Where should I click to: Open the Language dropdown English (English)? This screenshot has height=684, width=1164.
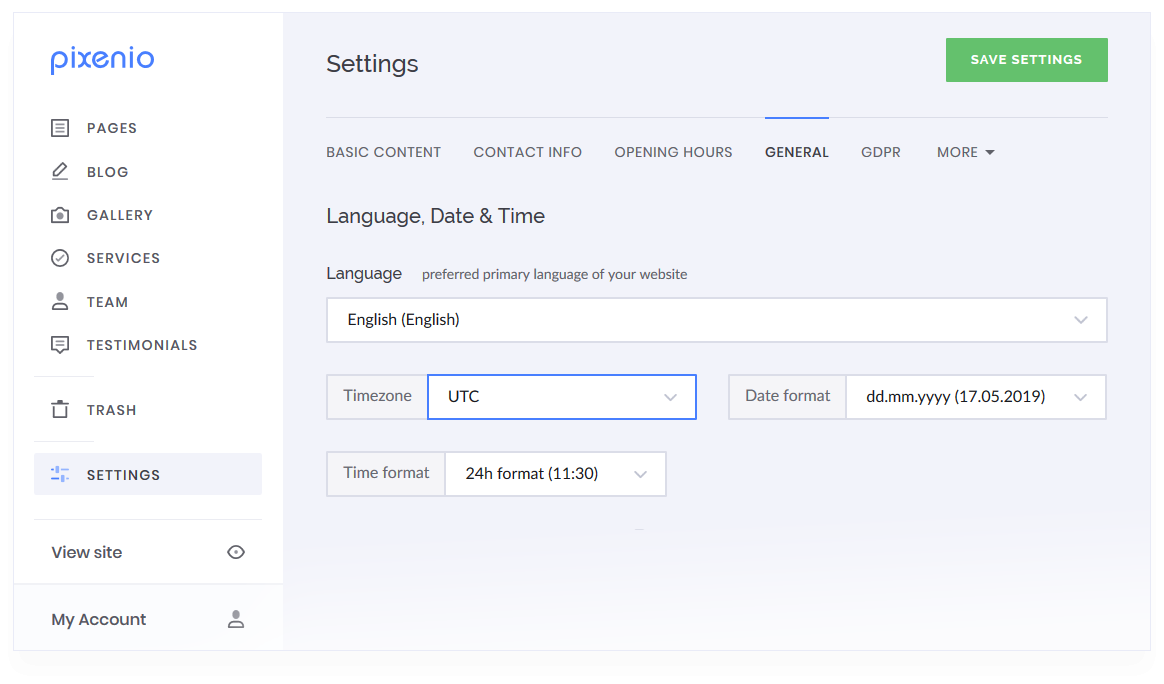717,320
